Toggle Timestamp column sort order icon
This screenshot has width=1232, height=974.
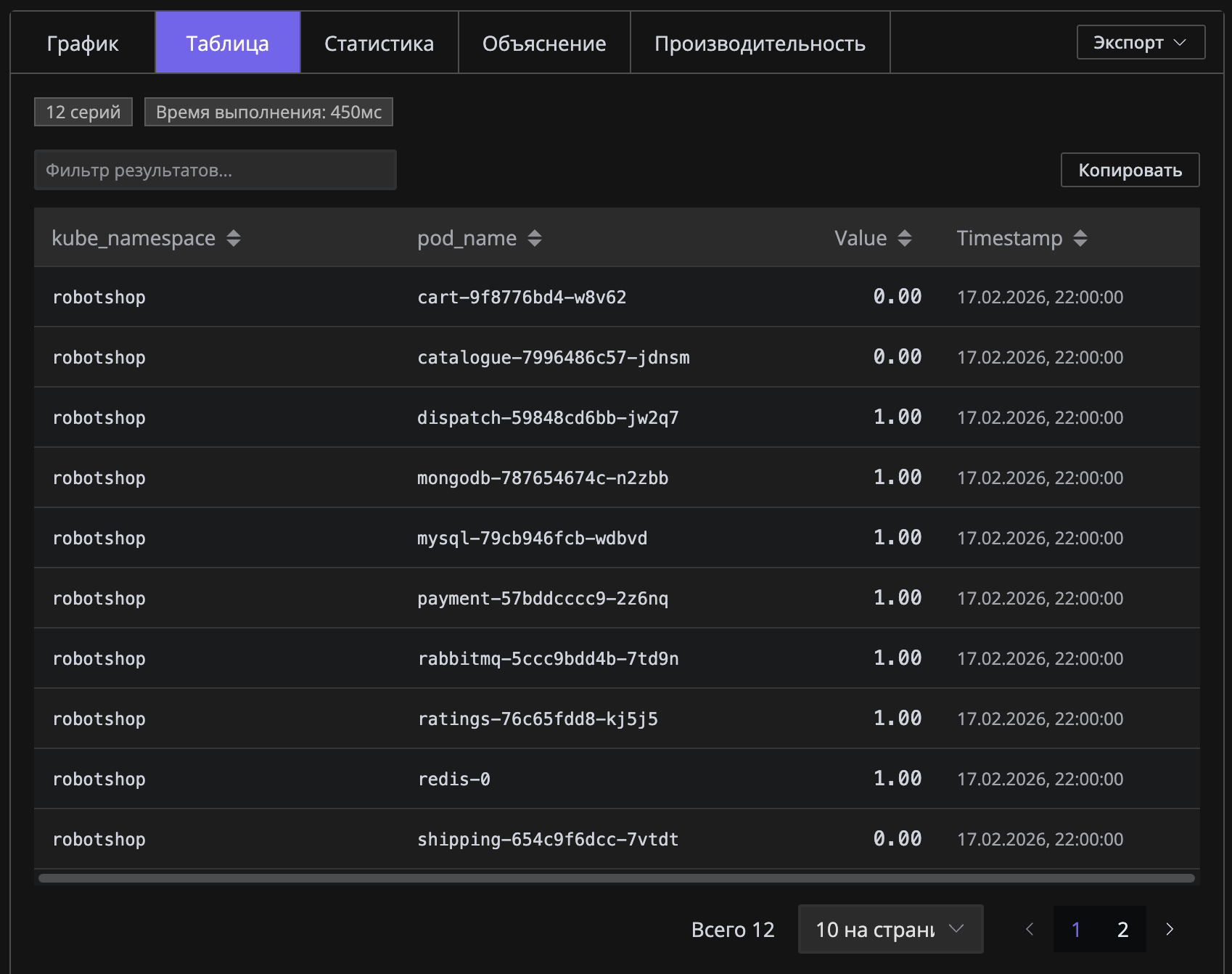[1080, 238]
